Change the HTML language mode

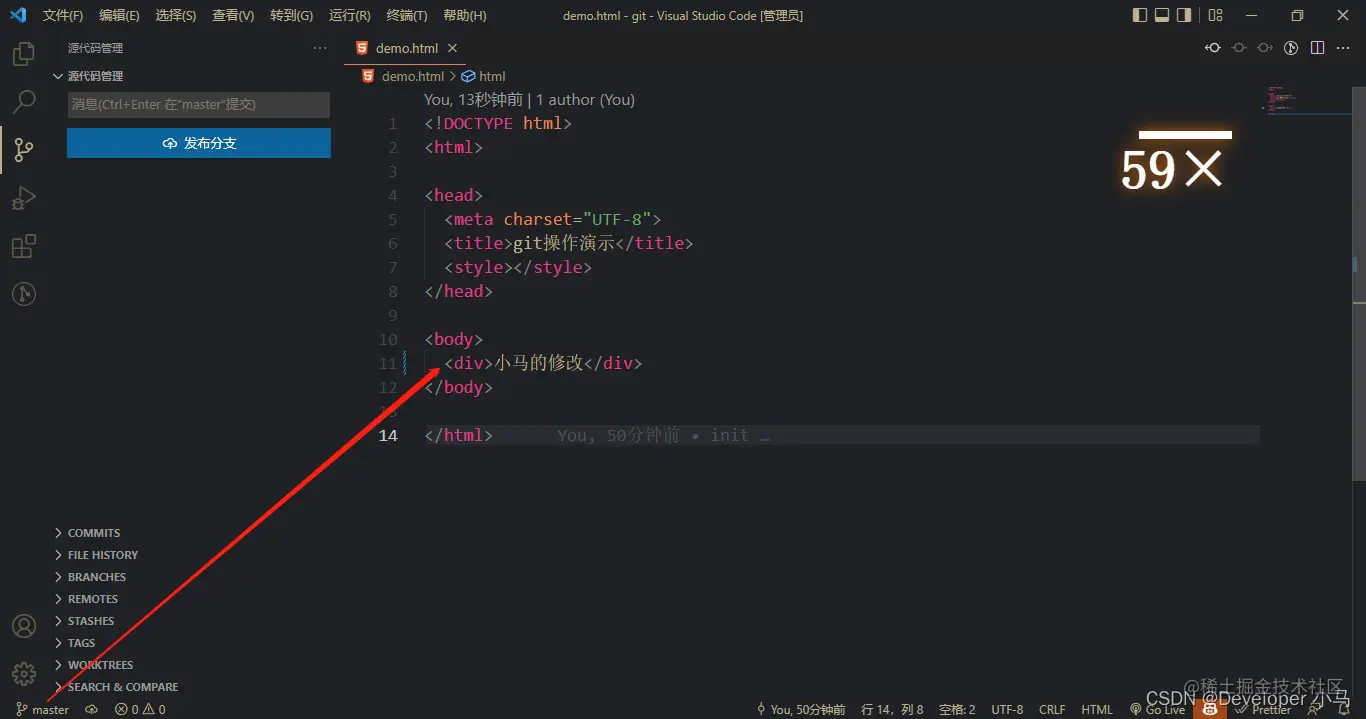tap(1097, 709)
